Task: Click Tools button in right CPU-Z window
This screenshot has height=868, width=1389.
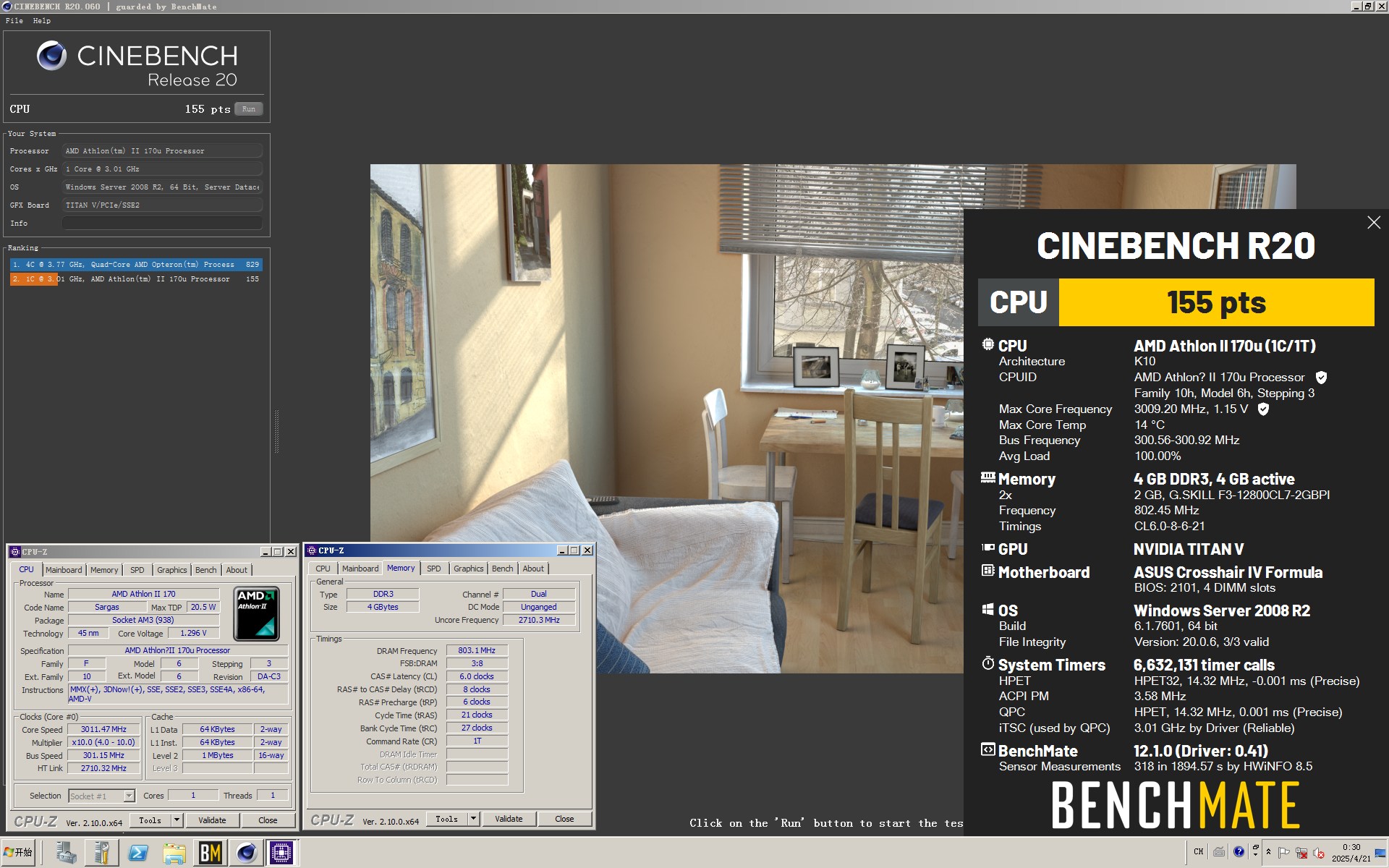Action: coord(447,819)
